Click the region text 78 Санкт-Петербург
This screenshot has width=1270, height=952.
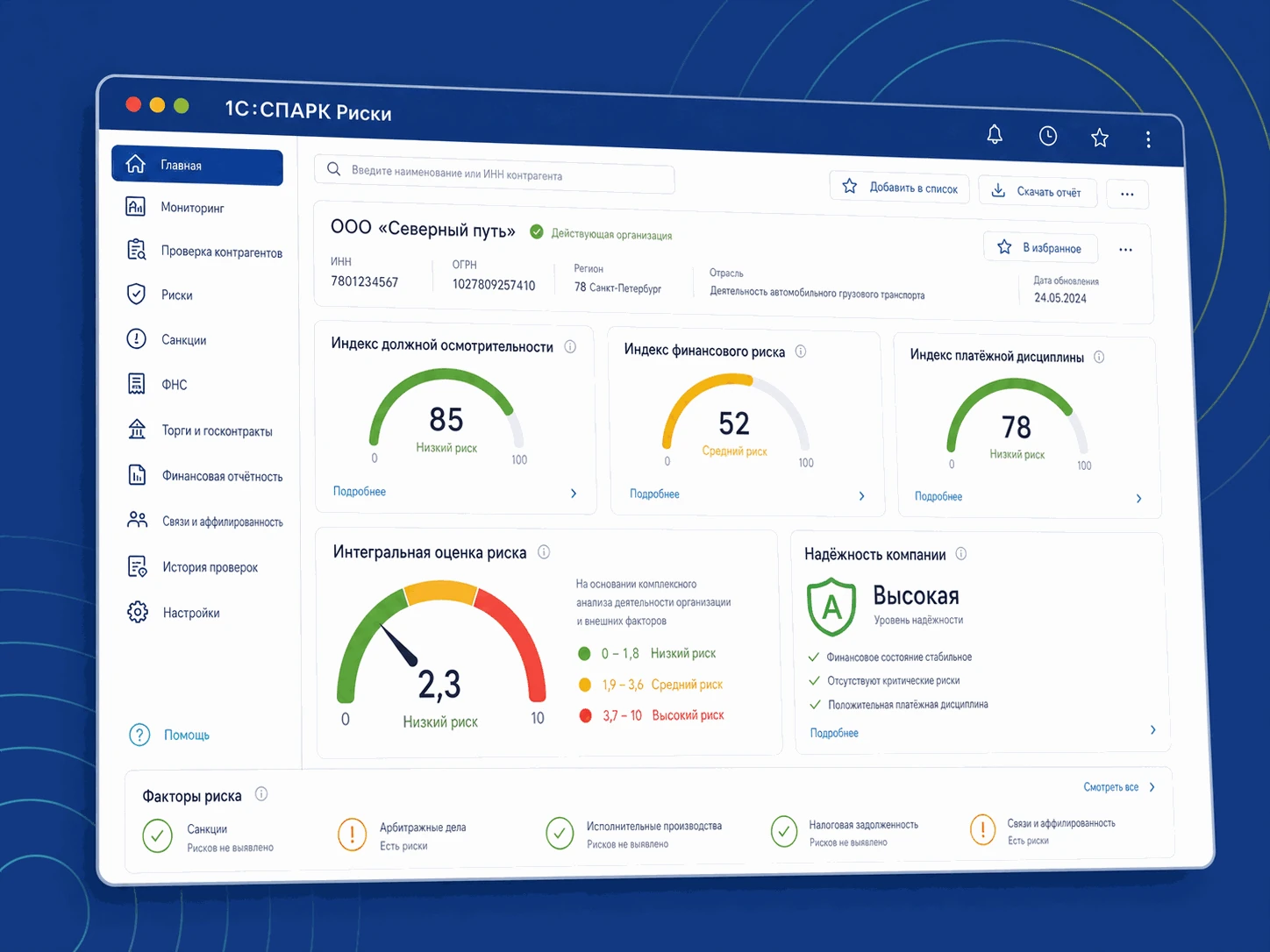(617, 288)
